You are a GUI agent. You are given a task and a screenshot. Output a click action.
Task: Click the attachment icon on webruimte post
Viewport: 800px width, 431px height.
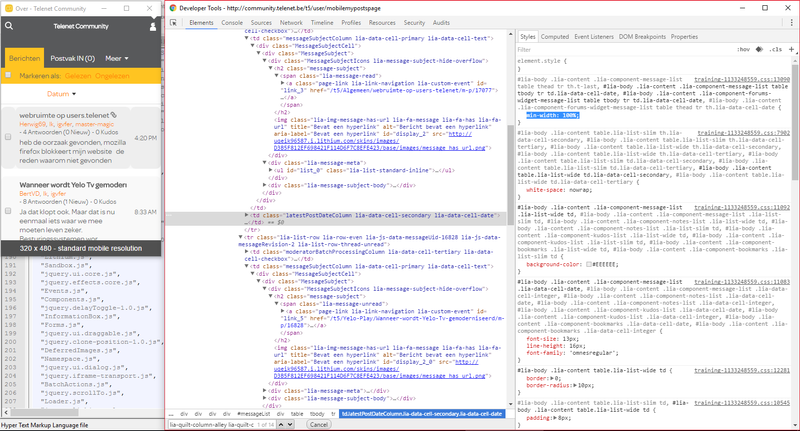[114, 115]
